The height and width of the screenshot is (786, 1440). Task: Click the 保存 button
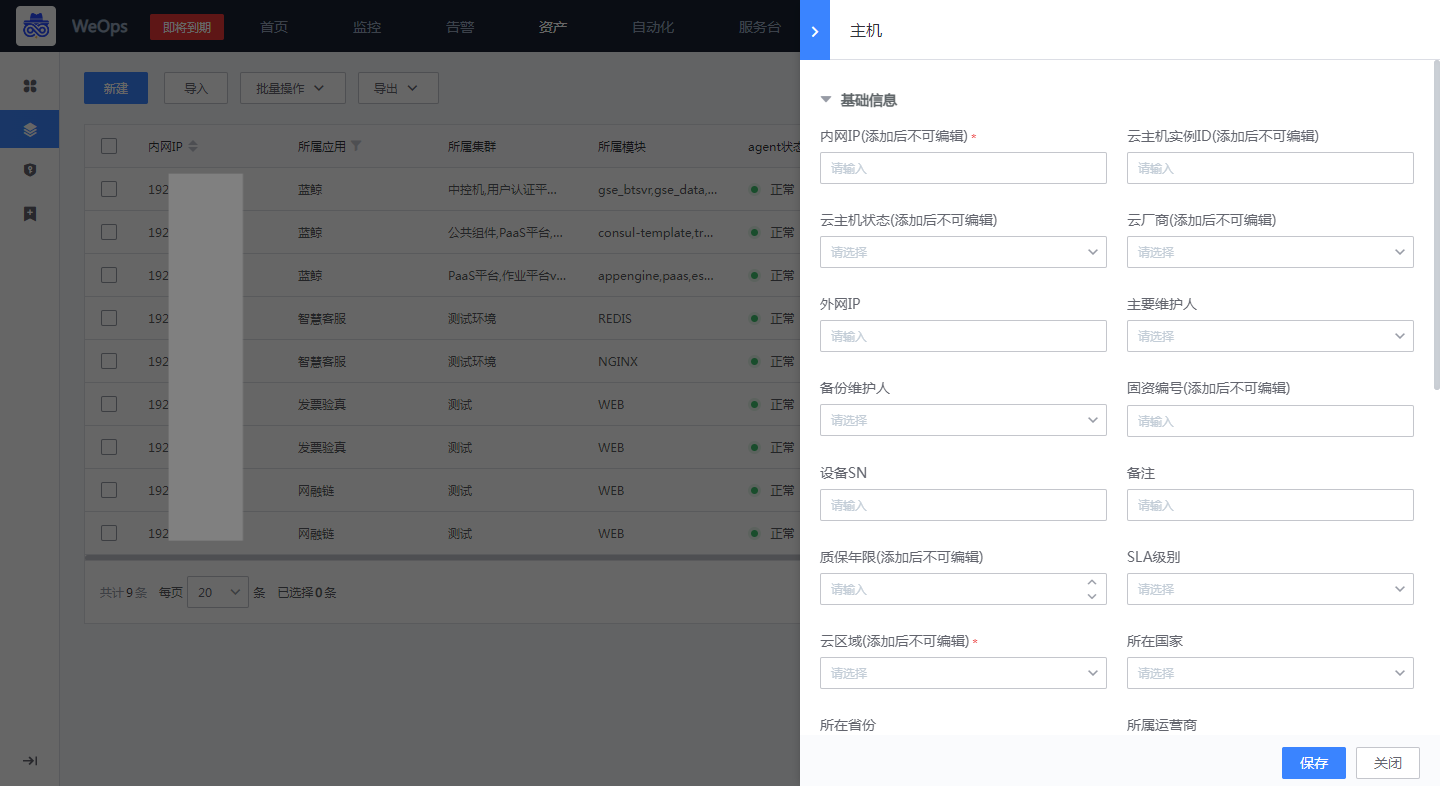1313,762
